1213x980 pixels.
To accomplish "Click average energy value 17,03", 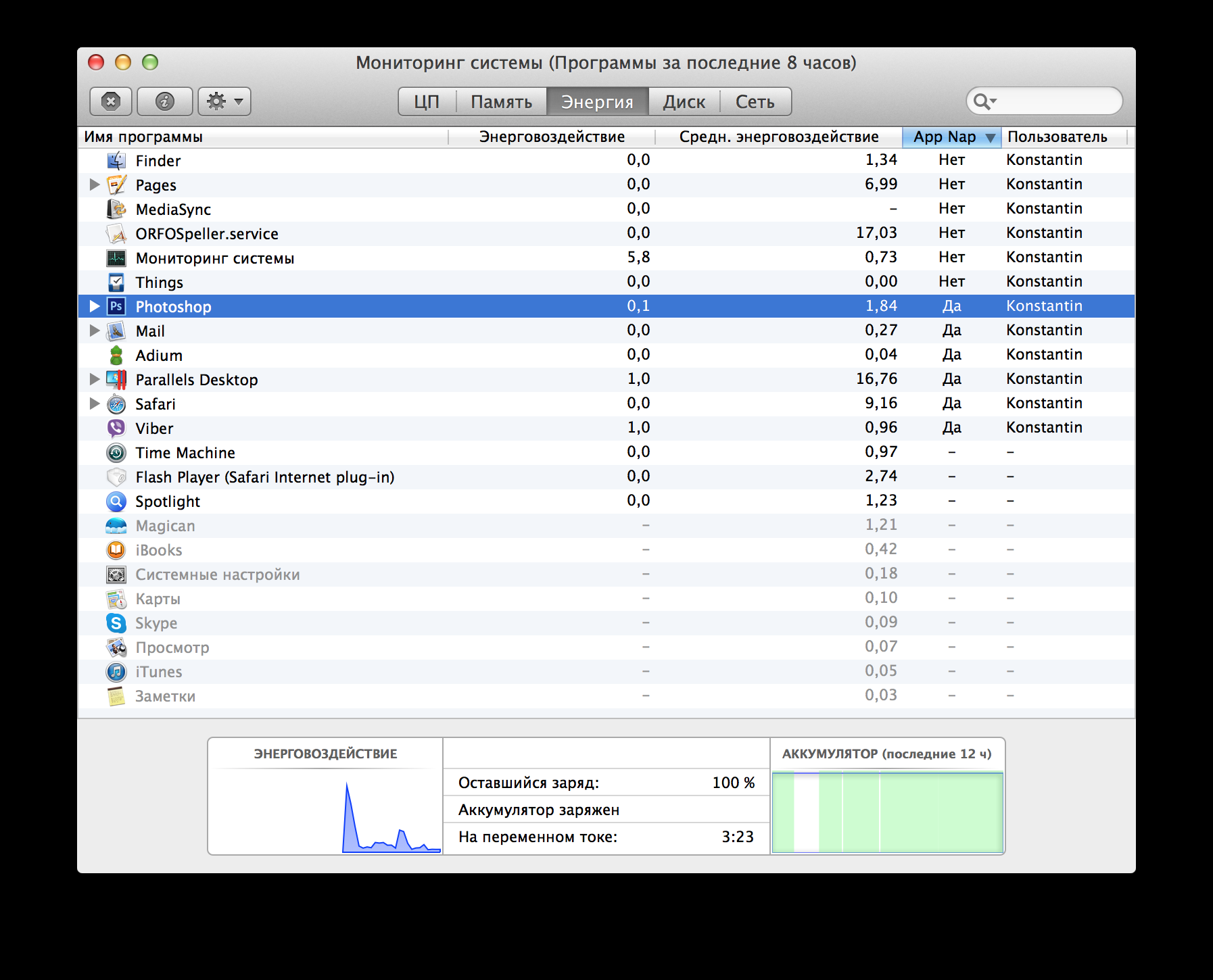I will (876, 232).
